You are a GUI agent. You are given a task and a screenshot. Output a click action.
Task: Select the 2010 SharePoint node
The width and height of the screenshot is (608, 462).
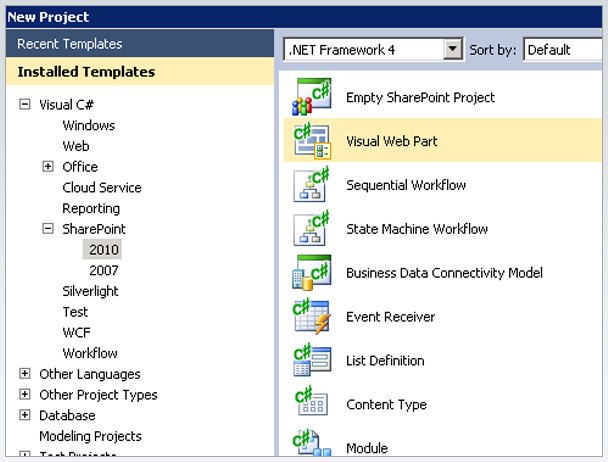[104, 249]
